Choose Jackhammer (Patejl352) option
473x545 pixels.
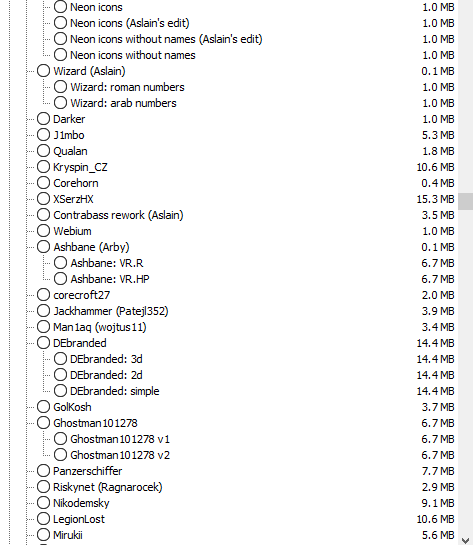[43, 311]
